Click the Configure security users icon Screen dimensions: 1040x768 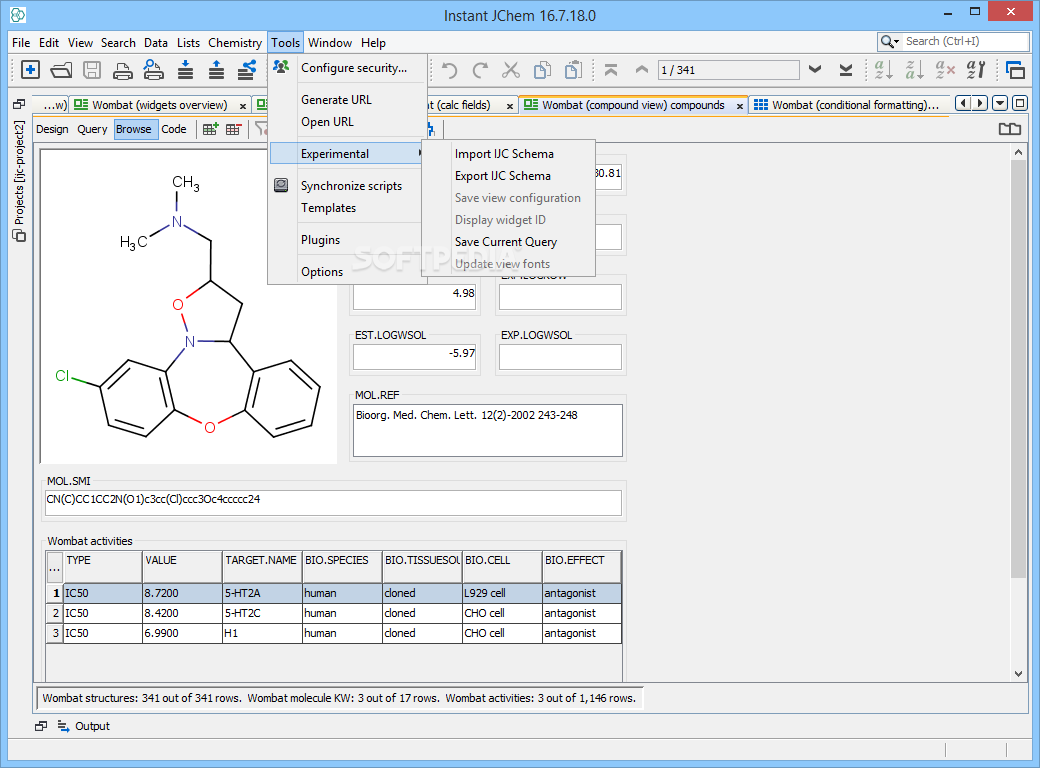(x=281, y=67)
